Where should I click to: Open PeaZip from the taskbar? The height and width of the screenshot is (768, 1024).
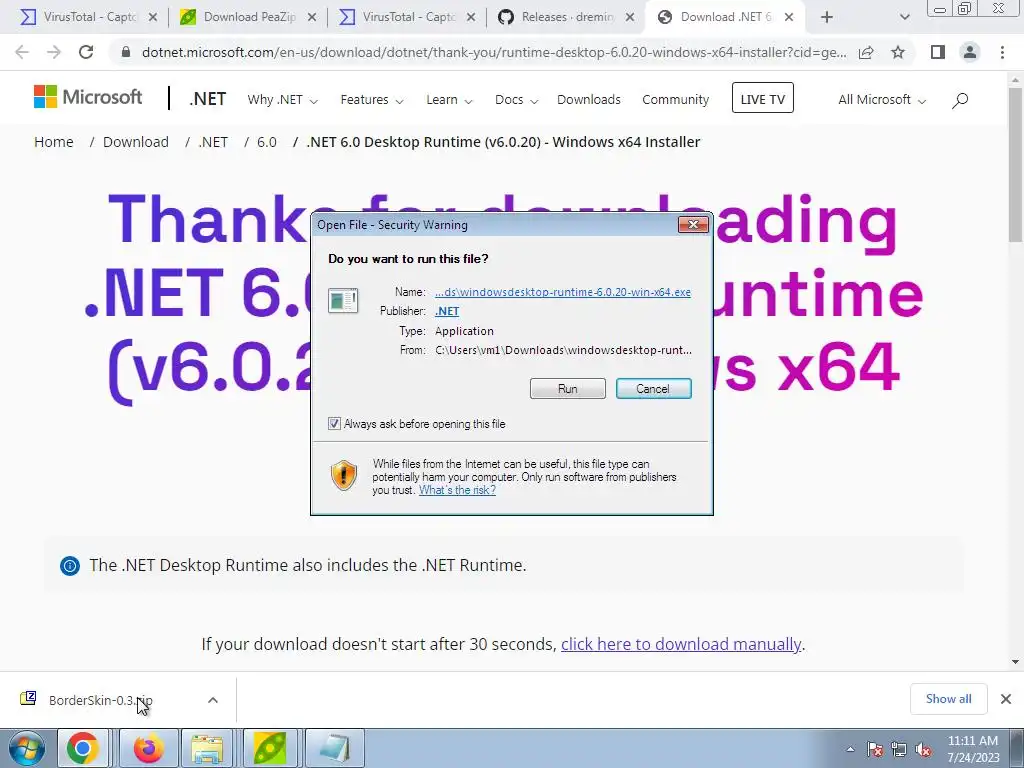[270, 748]
